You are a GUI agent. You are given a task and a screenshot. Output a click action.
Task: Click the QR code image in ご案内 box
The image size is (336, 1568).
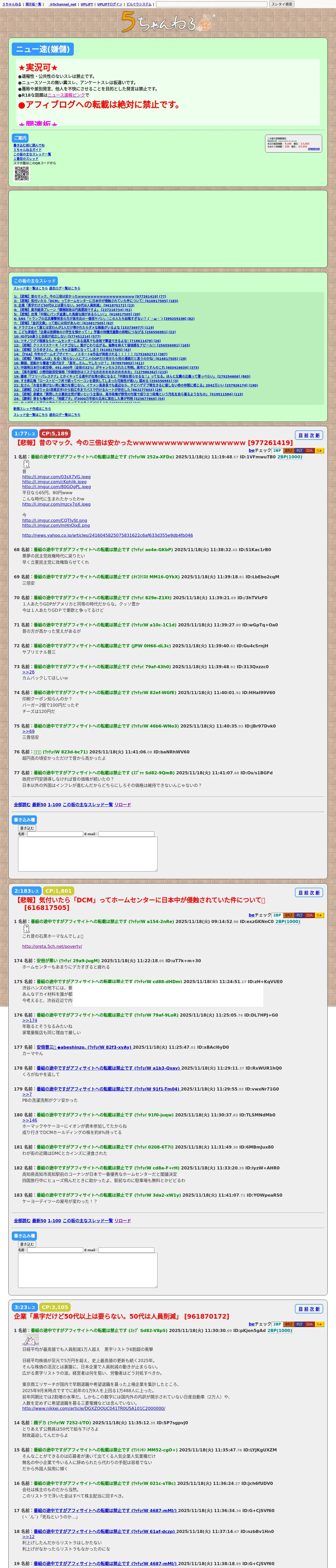coord(21,174)
